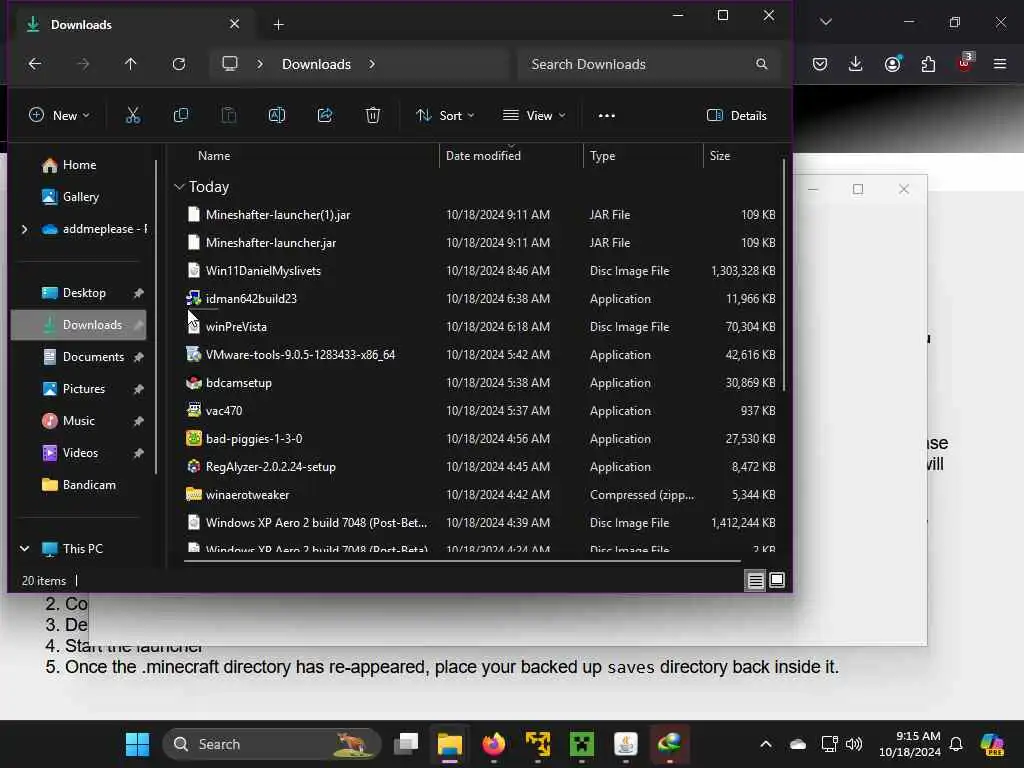Open the Firefox account icon
Image resolution: width=1024 pixels, height=768 pixels.
click(x=892, y=63)
